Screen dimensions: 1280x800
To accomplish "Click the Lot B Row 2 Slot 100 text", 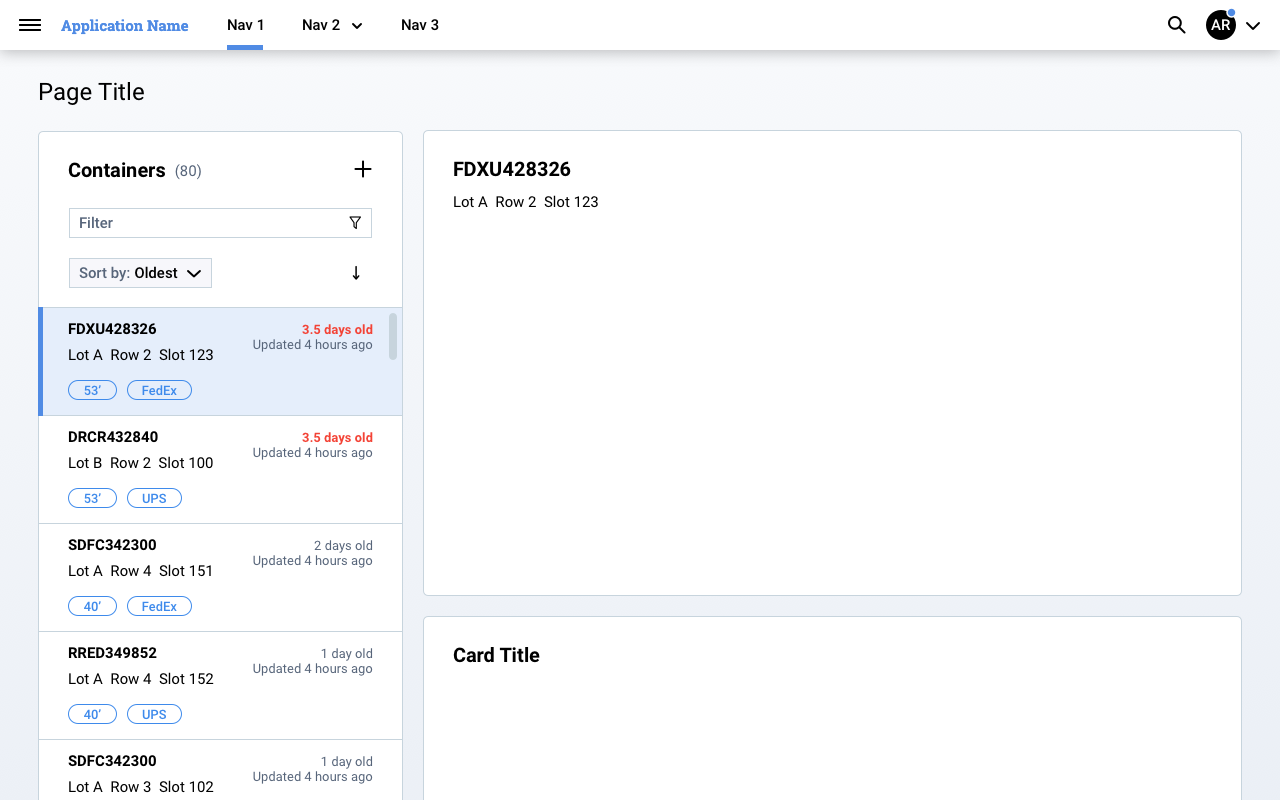I will [141, 463].
